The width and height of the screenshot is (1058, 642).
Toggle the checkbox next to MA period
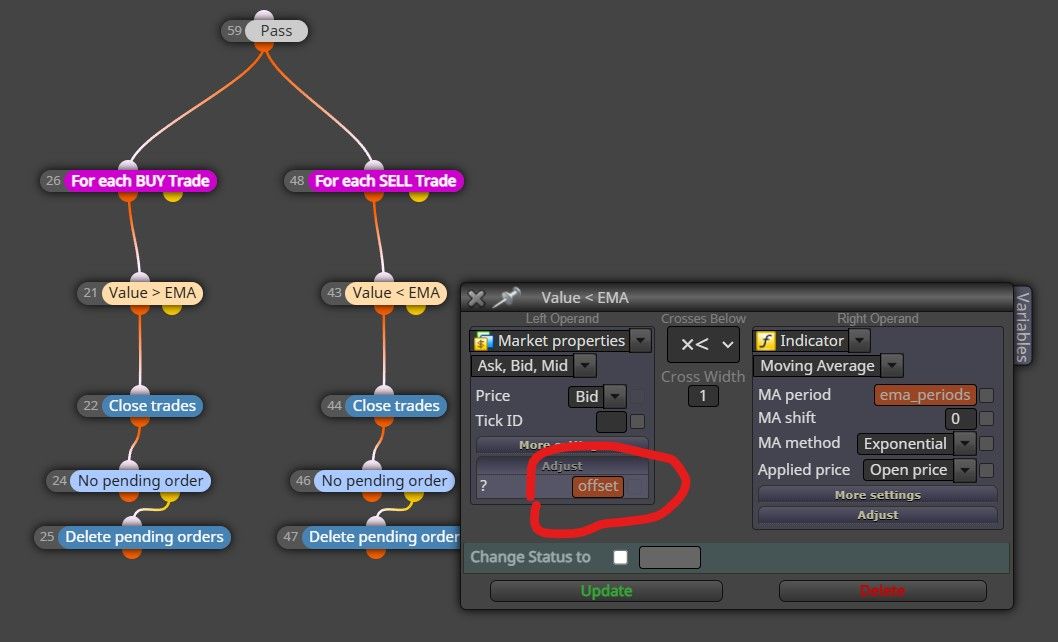986,395
